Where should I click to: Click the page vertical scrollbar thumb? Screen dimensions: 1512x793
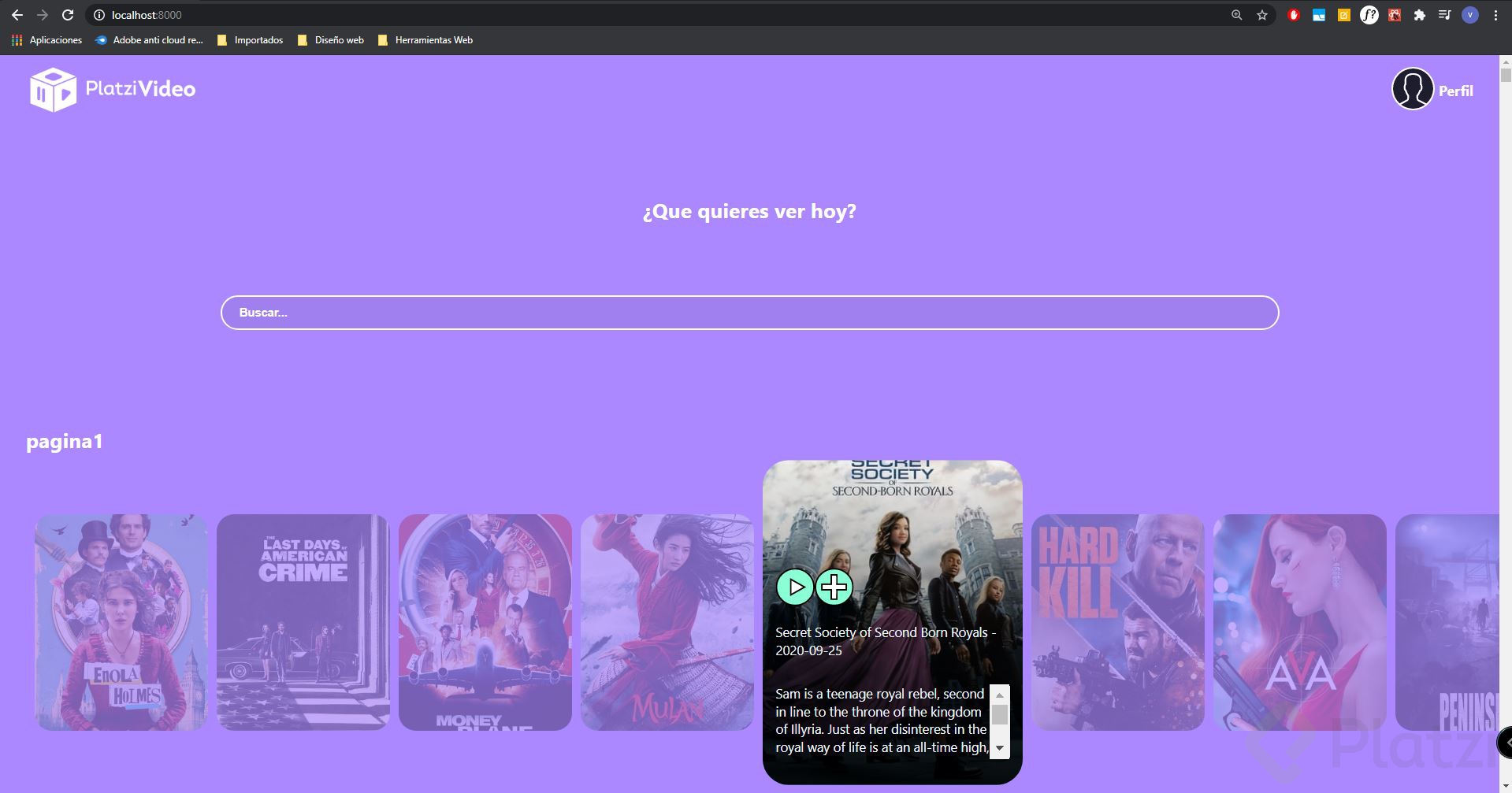coord(1506,76)
